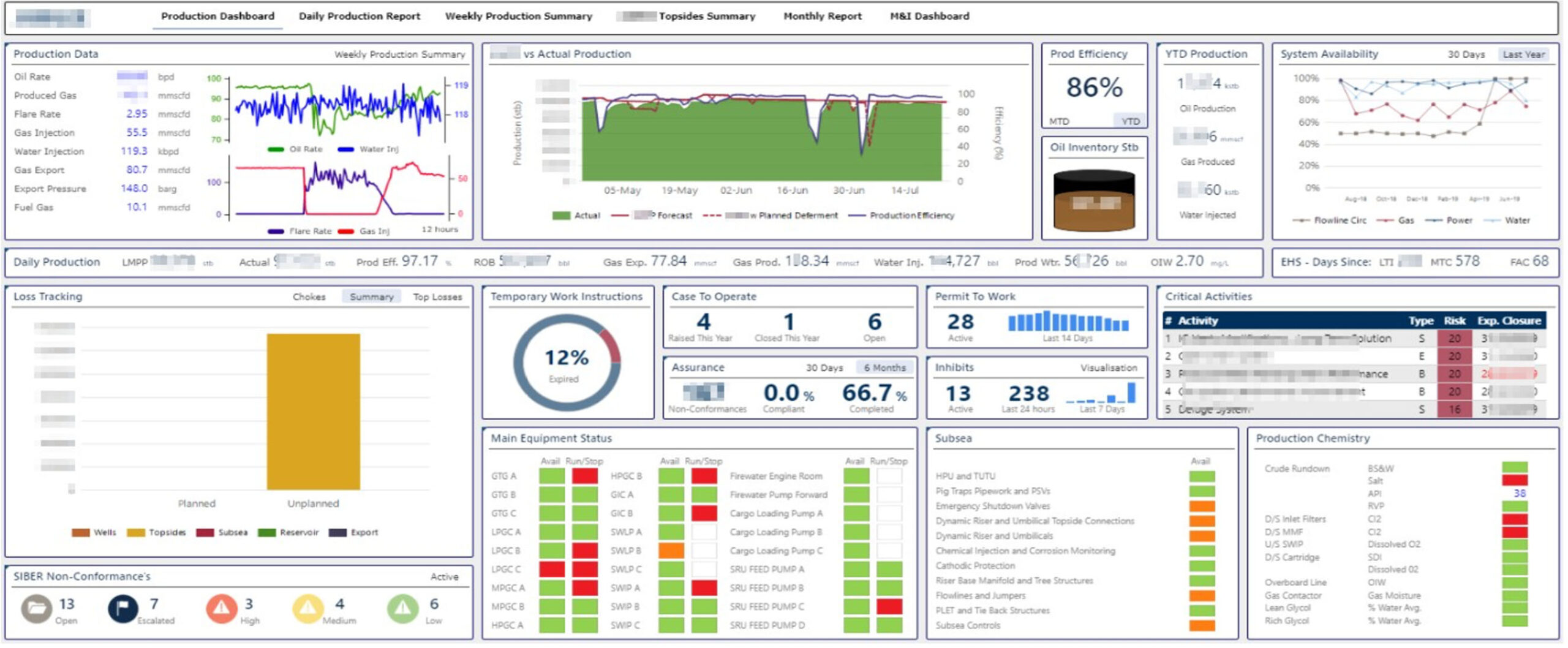Open the Inhibits Visualisation link

point(1108,367)
